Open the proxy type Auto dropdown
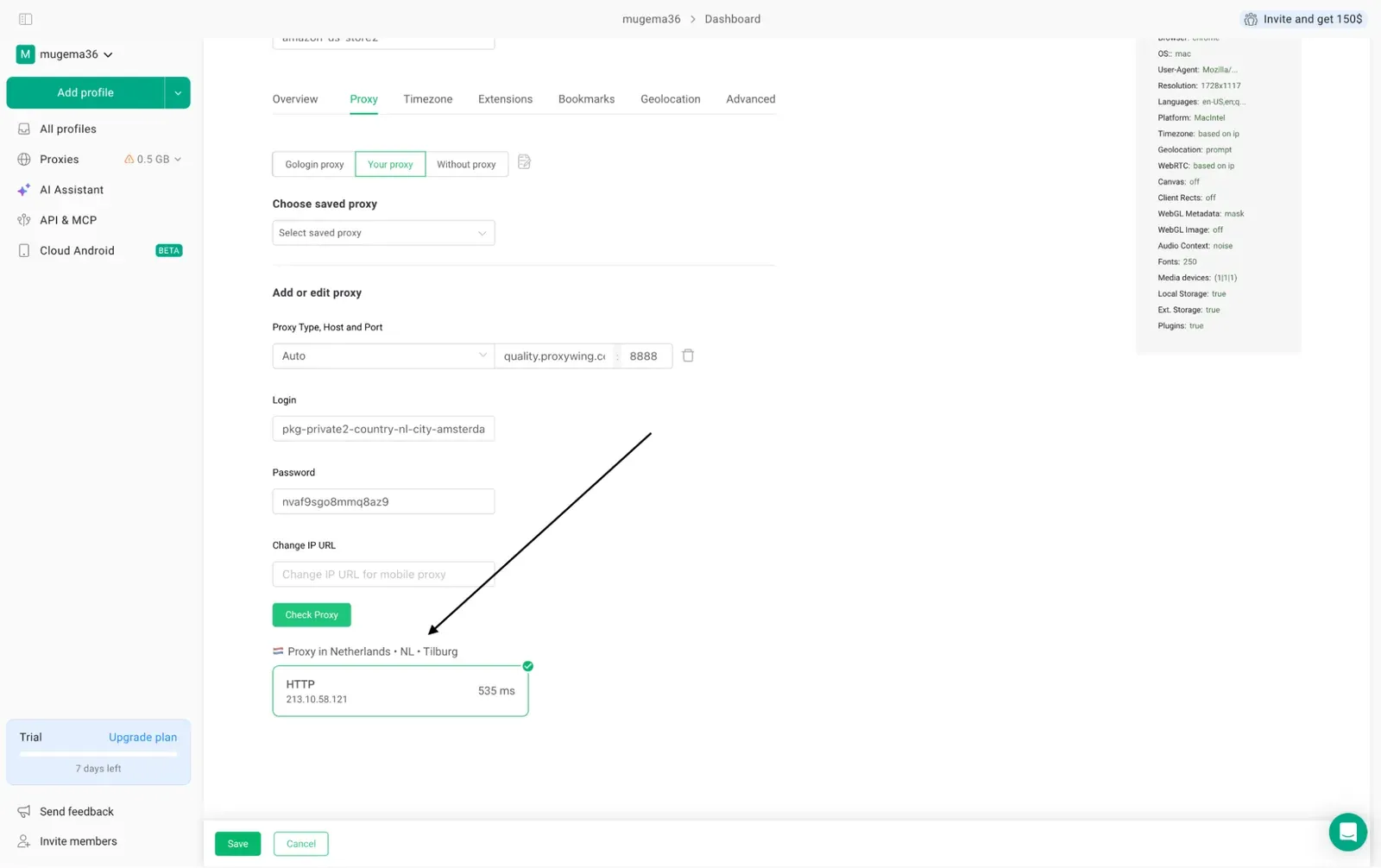 (383, 355)
